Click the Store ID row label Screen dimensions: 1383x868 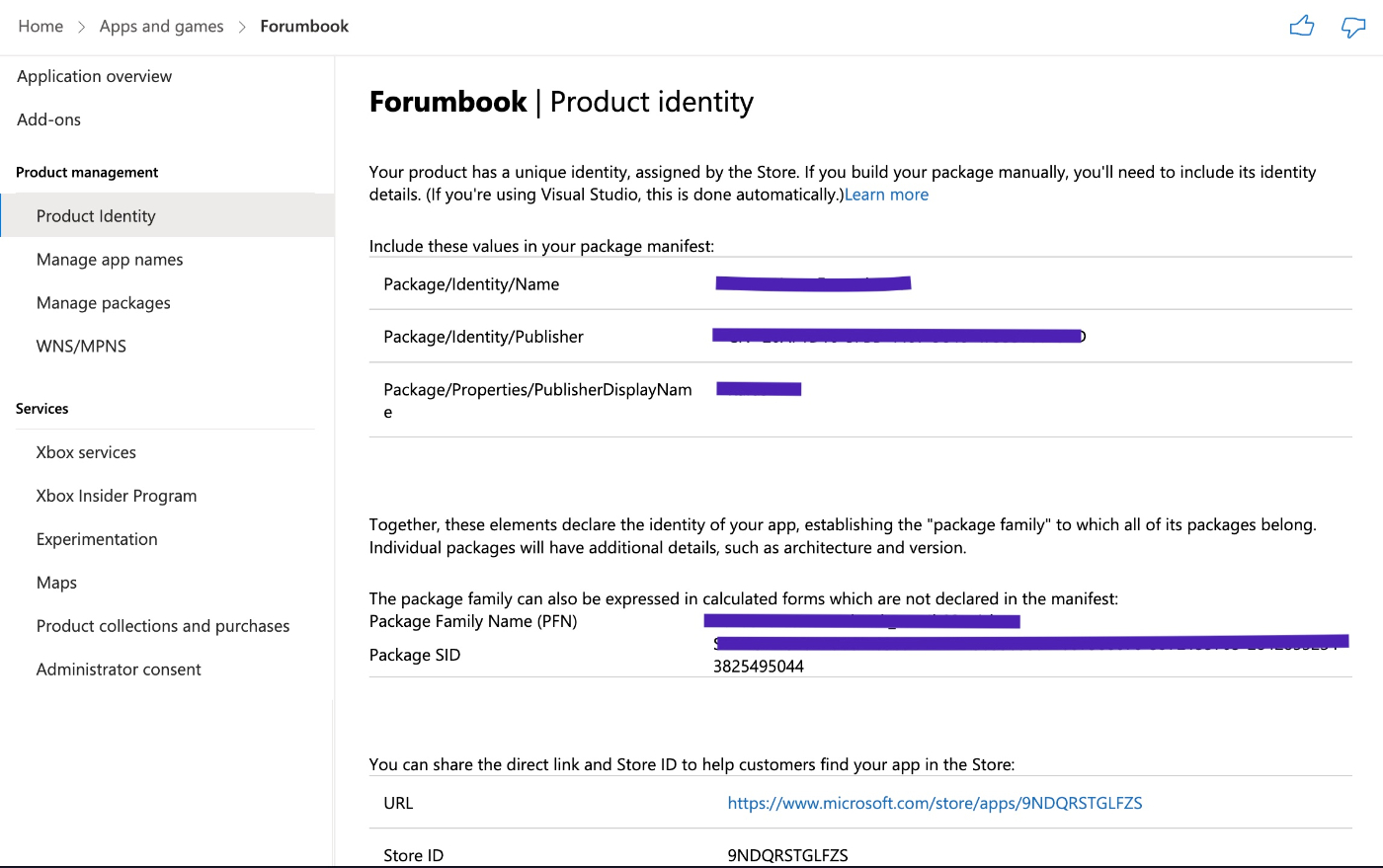[x=413, y=855]
